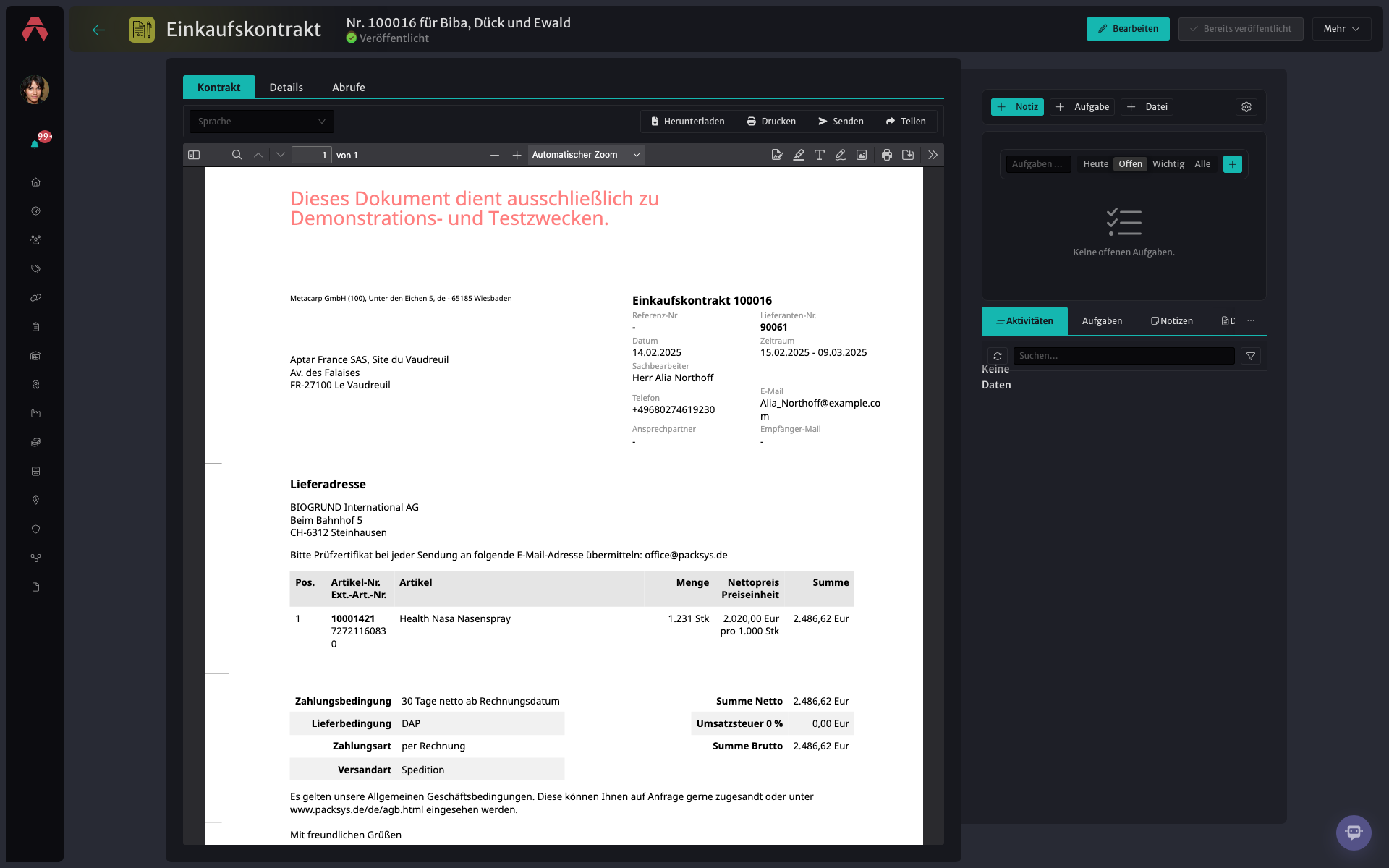Go to next PDF page

[281, 155]
